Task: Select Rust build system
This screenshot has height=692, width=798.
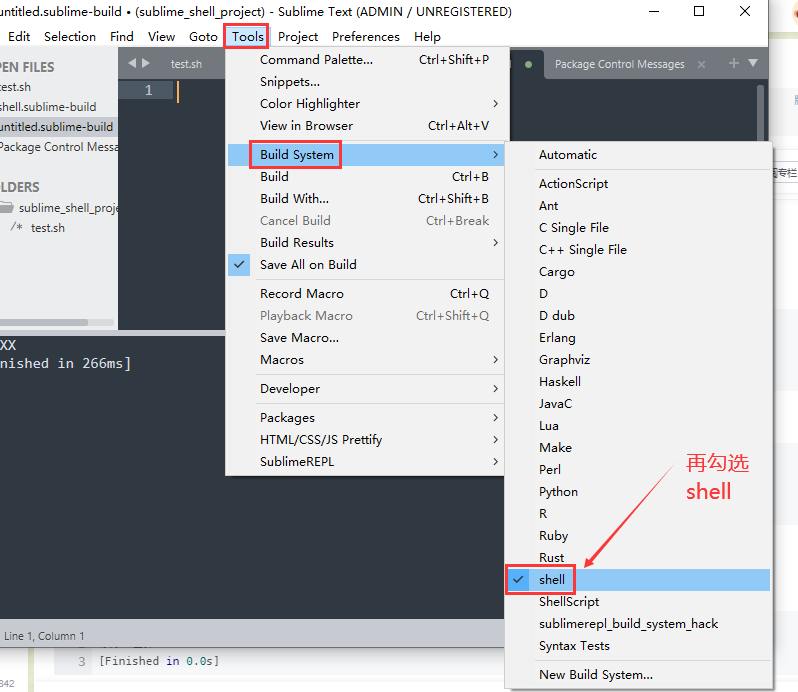Action: [638, 558]
